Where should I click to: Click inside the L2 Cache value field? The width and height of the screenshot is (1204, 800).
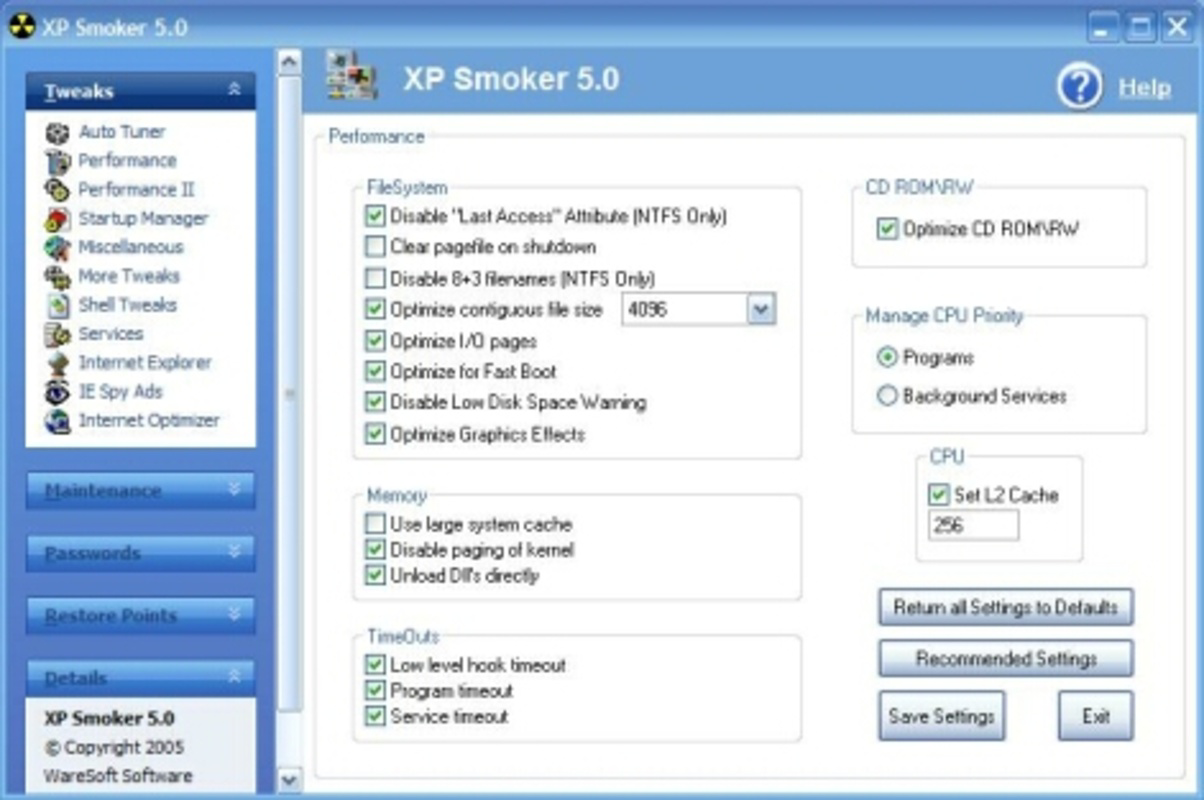point(970,525)
